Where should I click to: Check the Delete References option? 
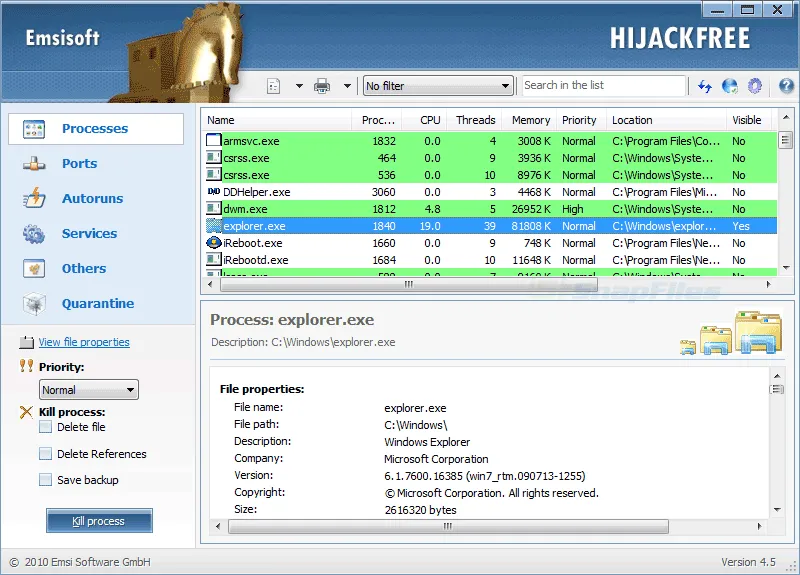(46, 454)
